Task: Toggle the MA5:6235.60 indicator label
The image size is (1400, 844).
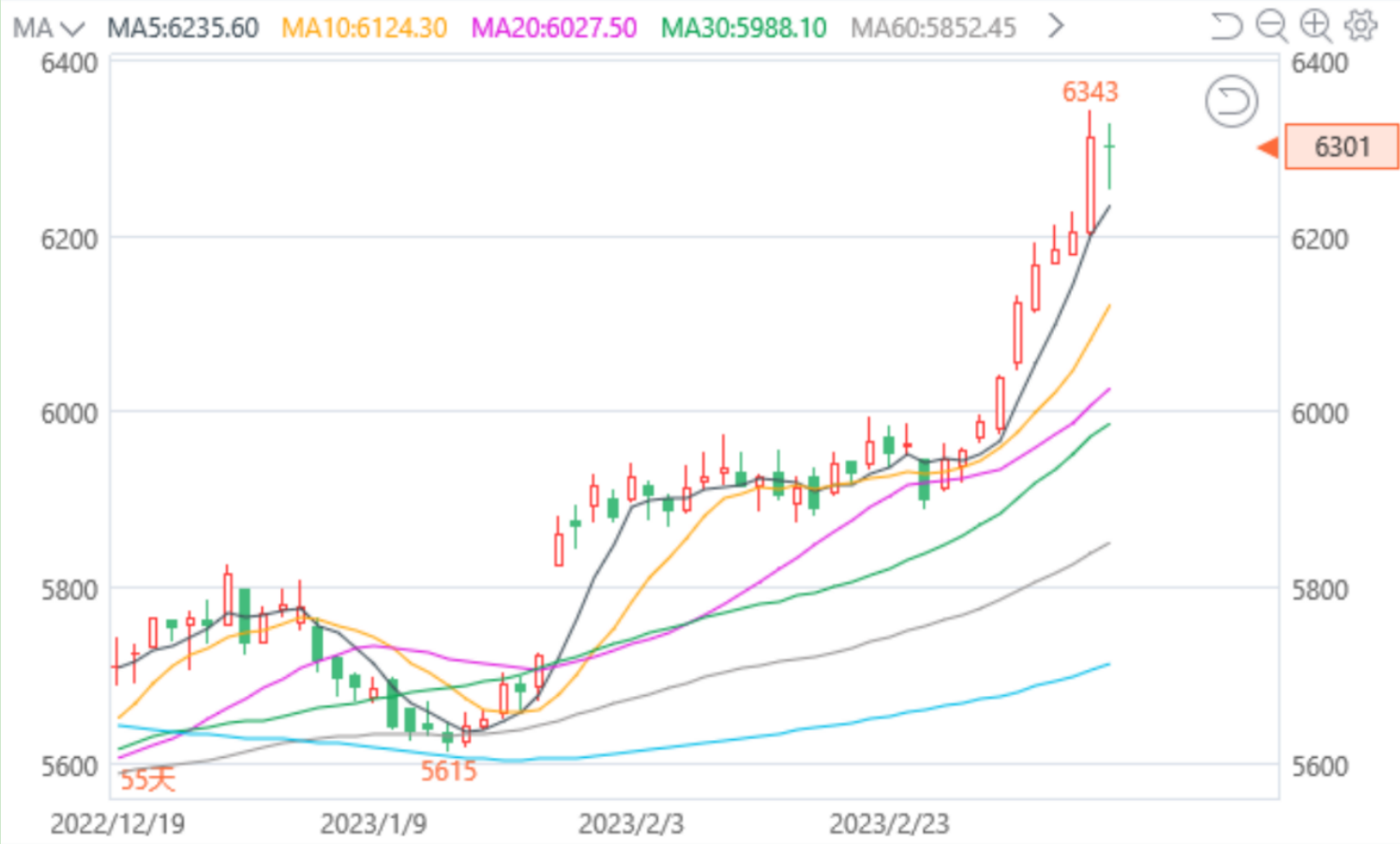Action: click(183, 27)
